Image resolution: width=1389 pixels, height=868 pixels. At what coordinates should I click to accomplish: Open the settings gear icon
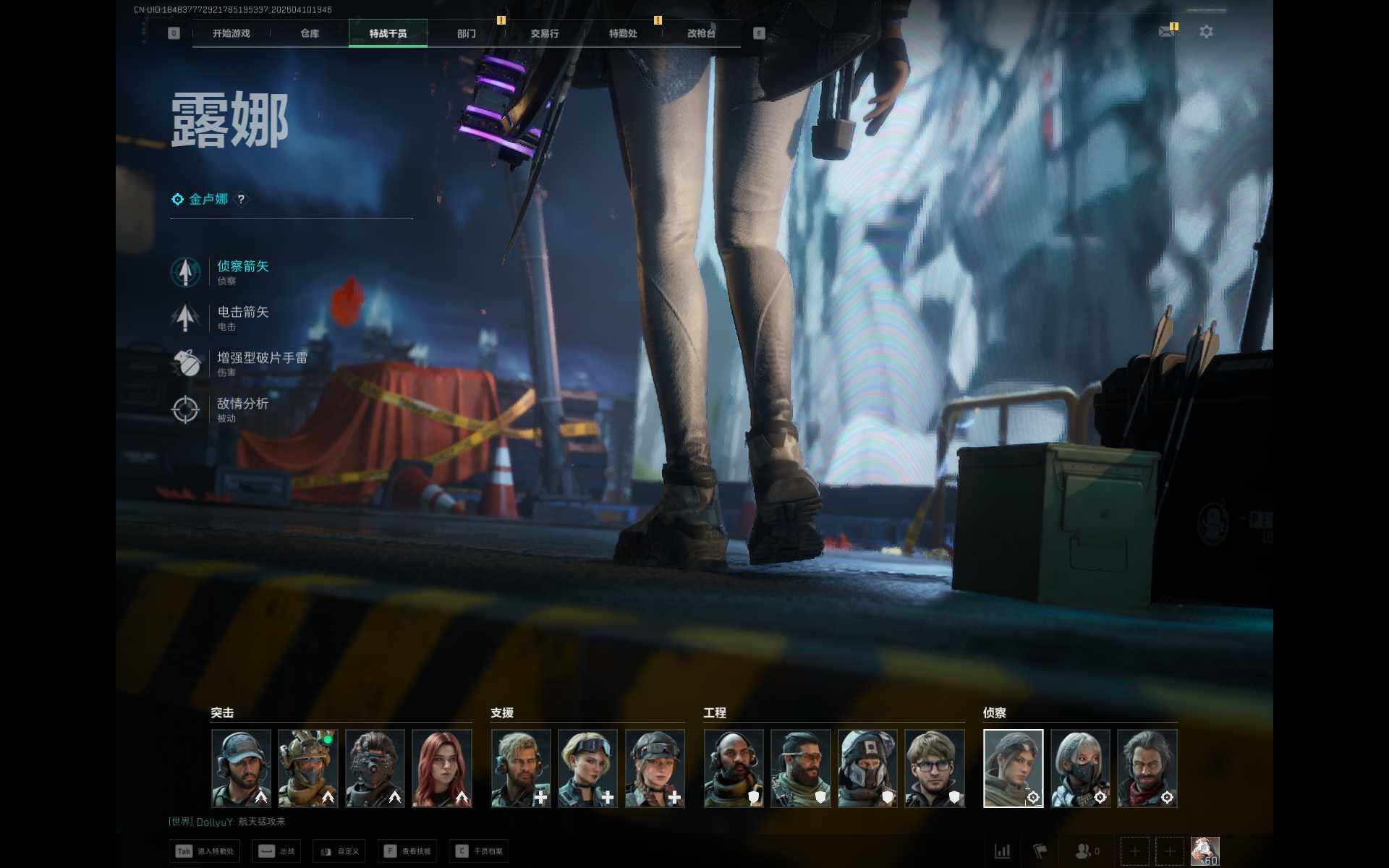pos(1206,32)
